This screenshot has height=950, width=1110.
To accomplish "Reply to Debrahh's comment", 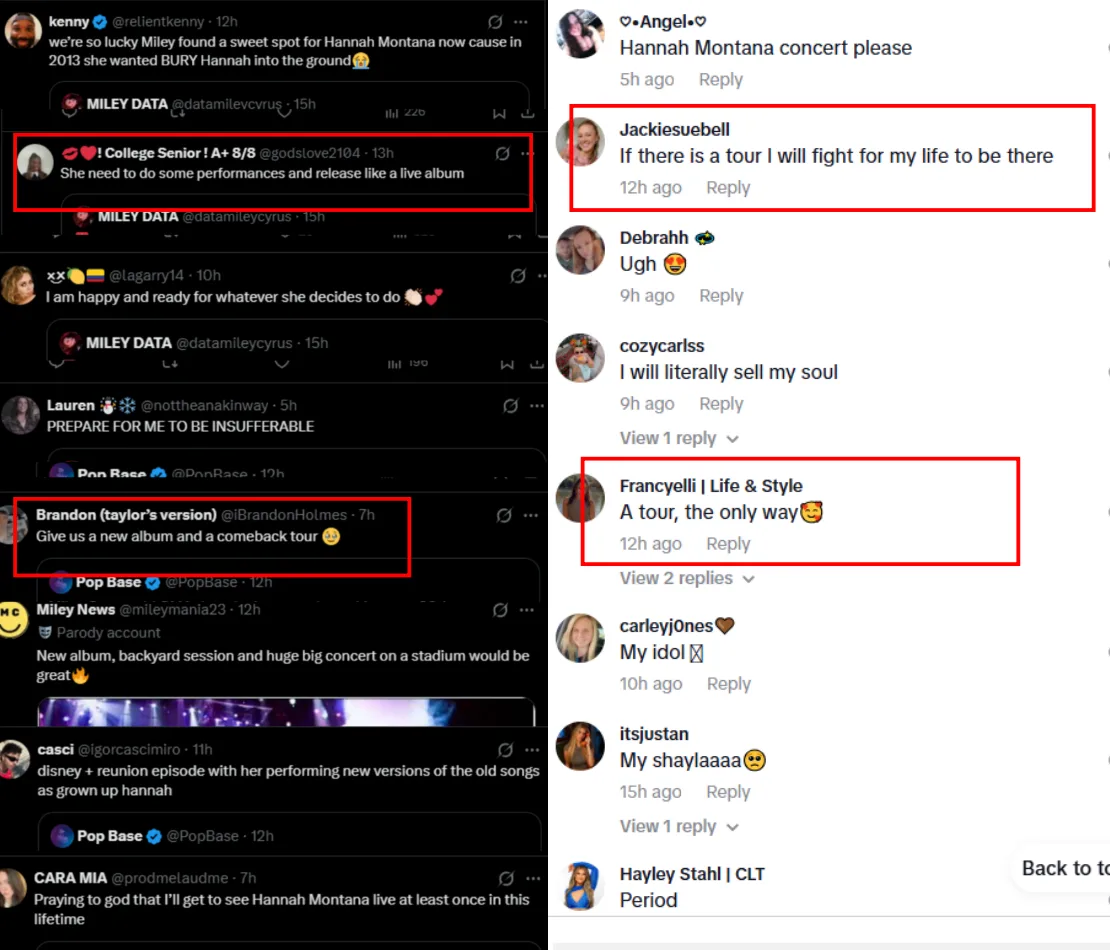I will point(721,296).
